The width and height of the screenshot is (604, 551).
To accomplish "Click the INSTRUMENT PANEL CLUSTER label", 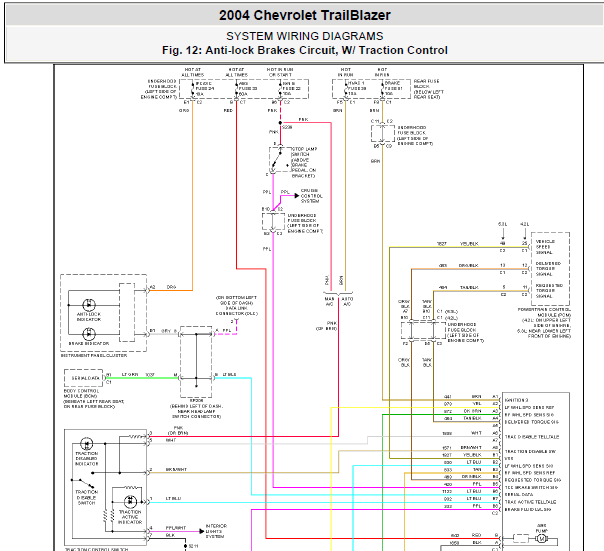I will (94, 355).
